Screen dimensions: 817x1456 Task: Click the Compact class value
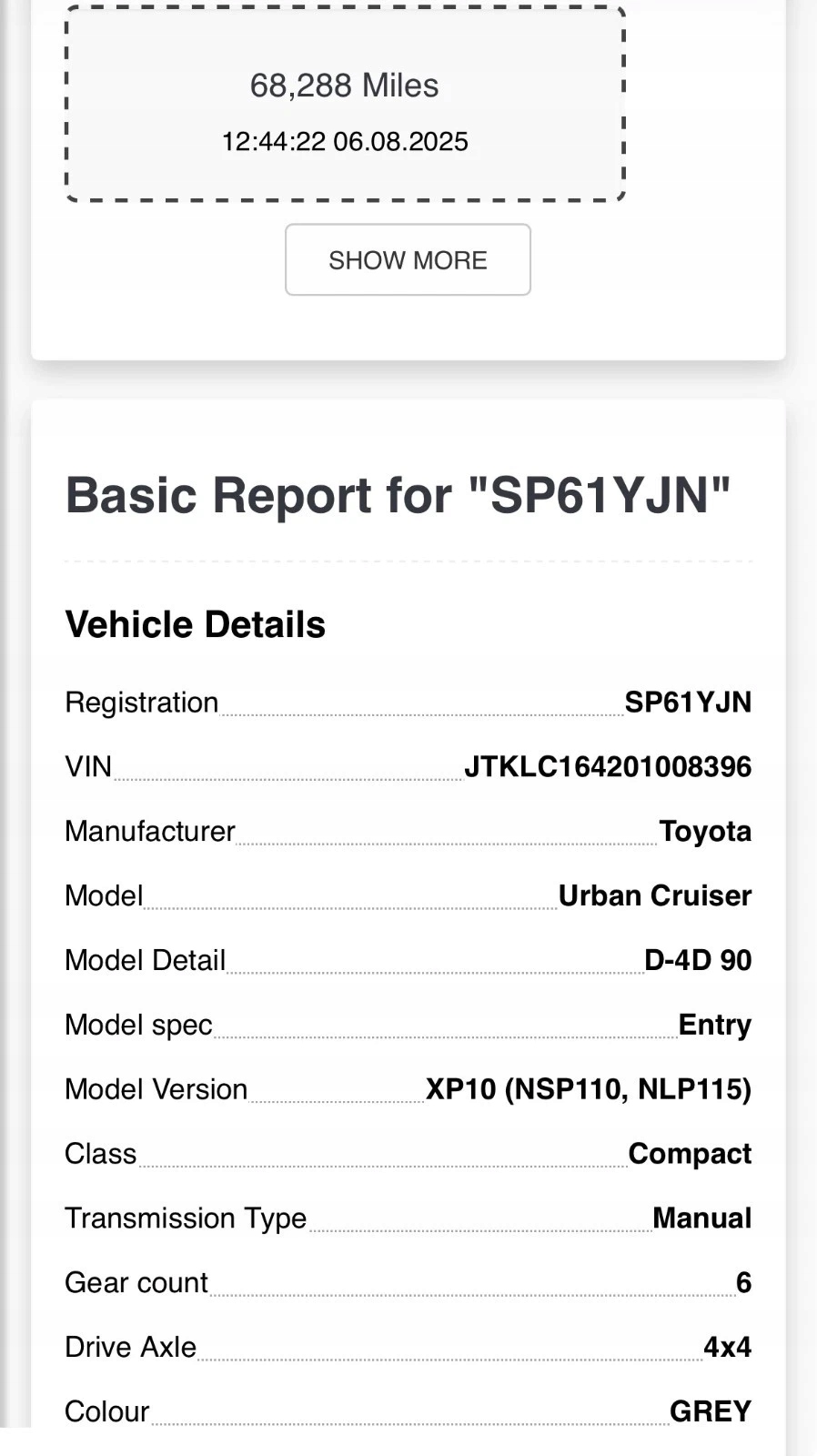pos(690,1154)
